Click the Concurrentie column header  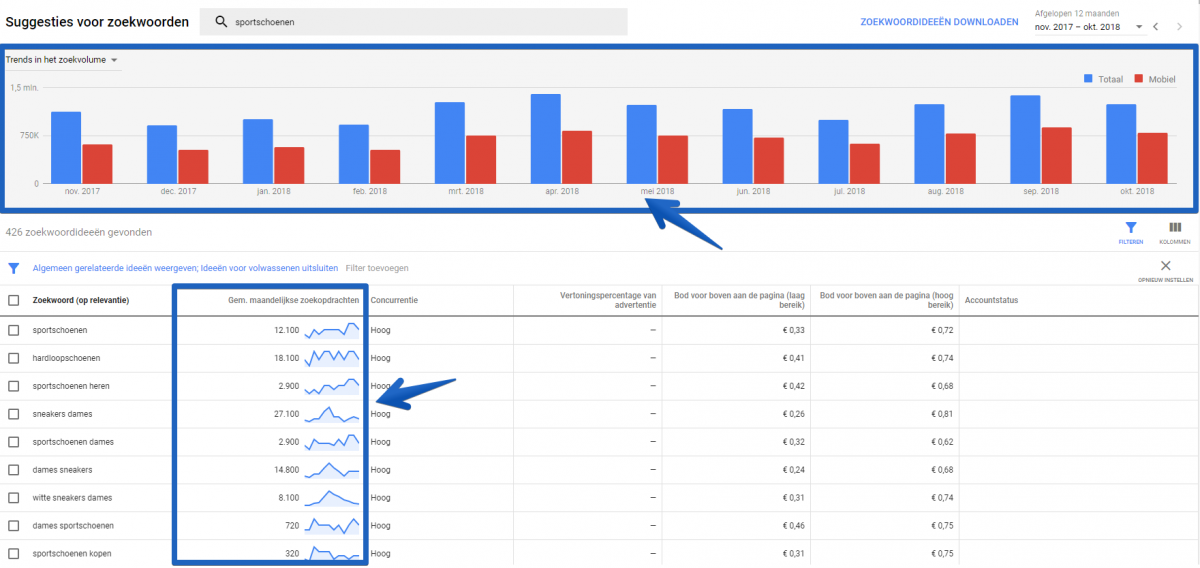(394, 300)
